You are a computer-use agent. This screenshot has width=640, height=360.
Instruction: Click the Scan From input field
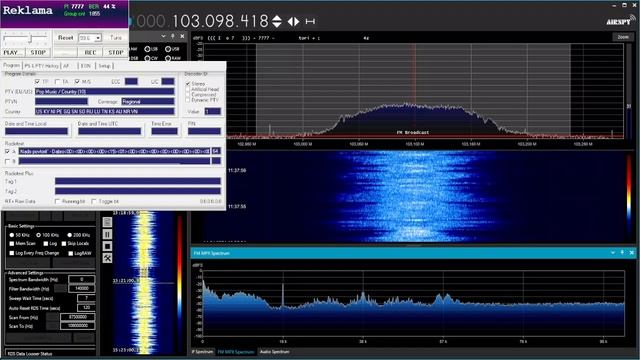pos(78,317)
